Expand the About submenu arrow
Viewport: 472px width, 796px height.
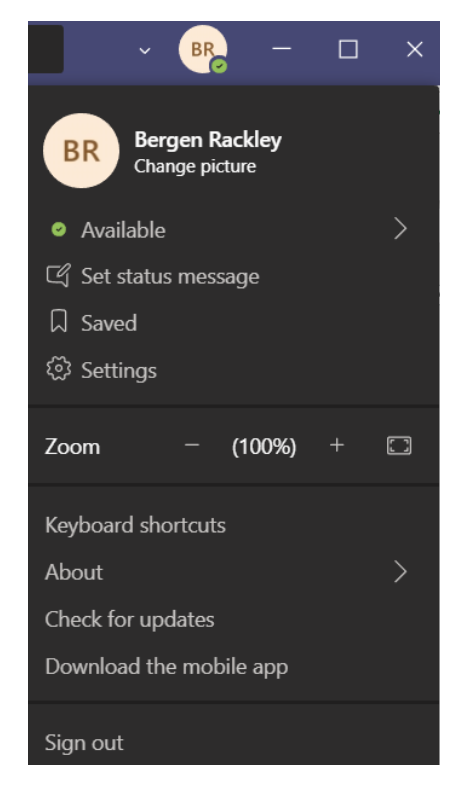[x=400, y=572]
